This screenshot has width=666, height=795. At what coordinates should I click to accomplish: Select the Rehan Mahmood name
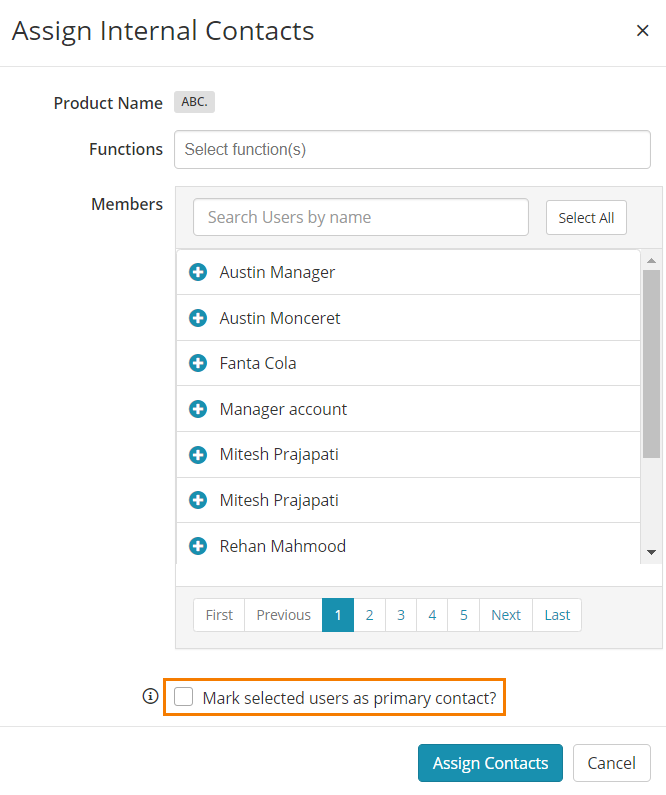(283, 546)
